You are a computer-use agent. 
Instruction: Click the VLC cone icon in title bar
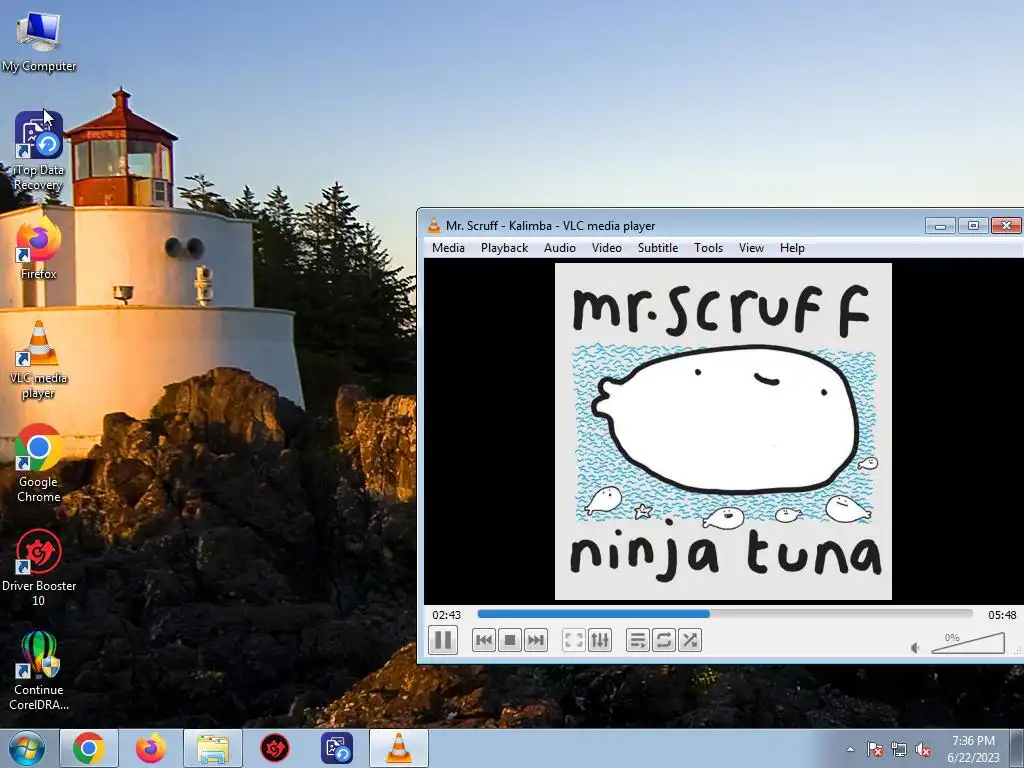[434, 226]
